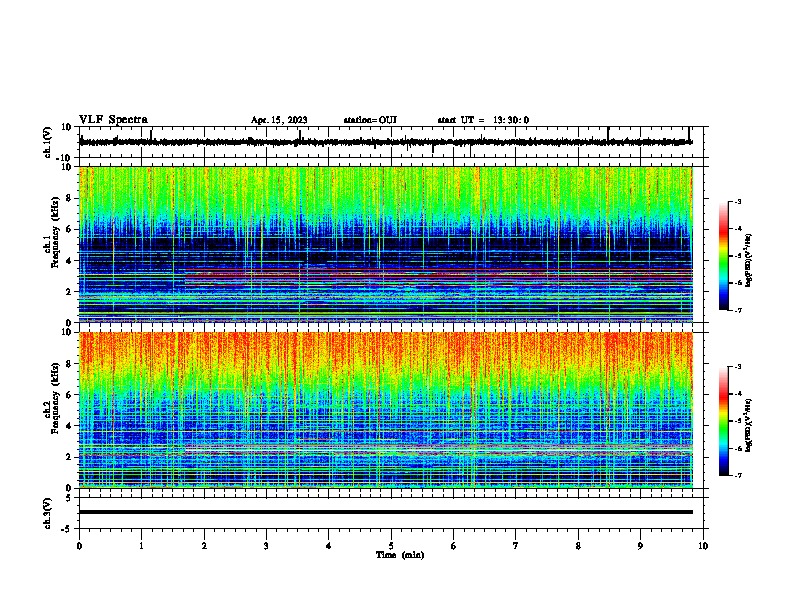Screen dimensions: 792x612
Task: Click the time axis tick label '9'
Action: pyautogui.click(x=640, y=546)
